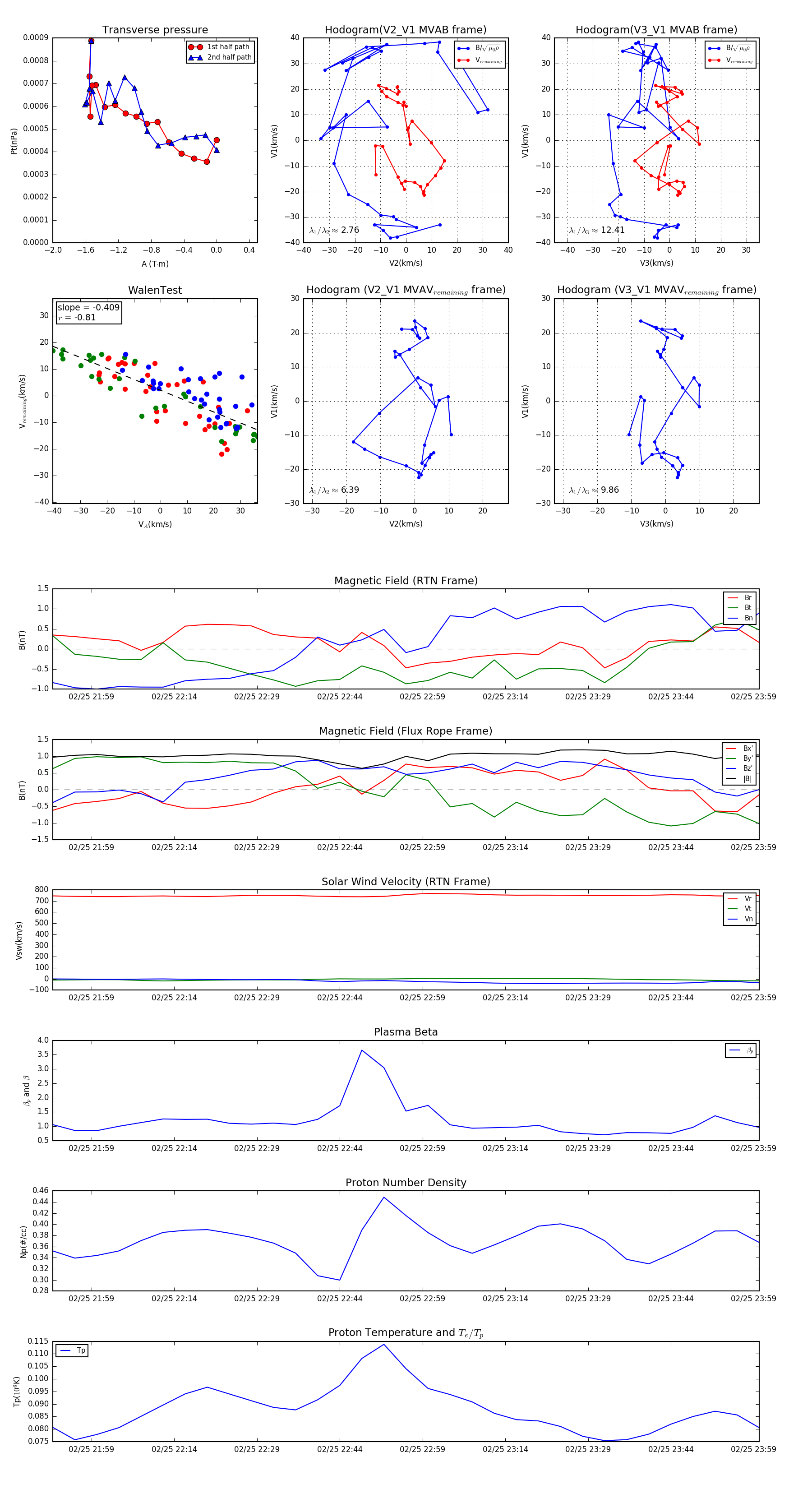Select the "Bx'" legend entry
This screenshot has width=812, height=1489.
(739, 748)
